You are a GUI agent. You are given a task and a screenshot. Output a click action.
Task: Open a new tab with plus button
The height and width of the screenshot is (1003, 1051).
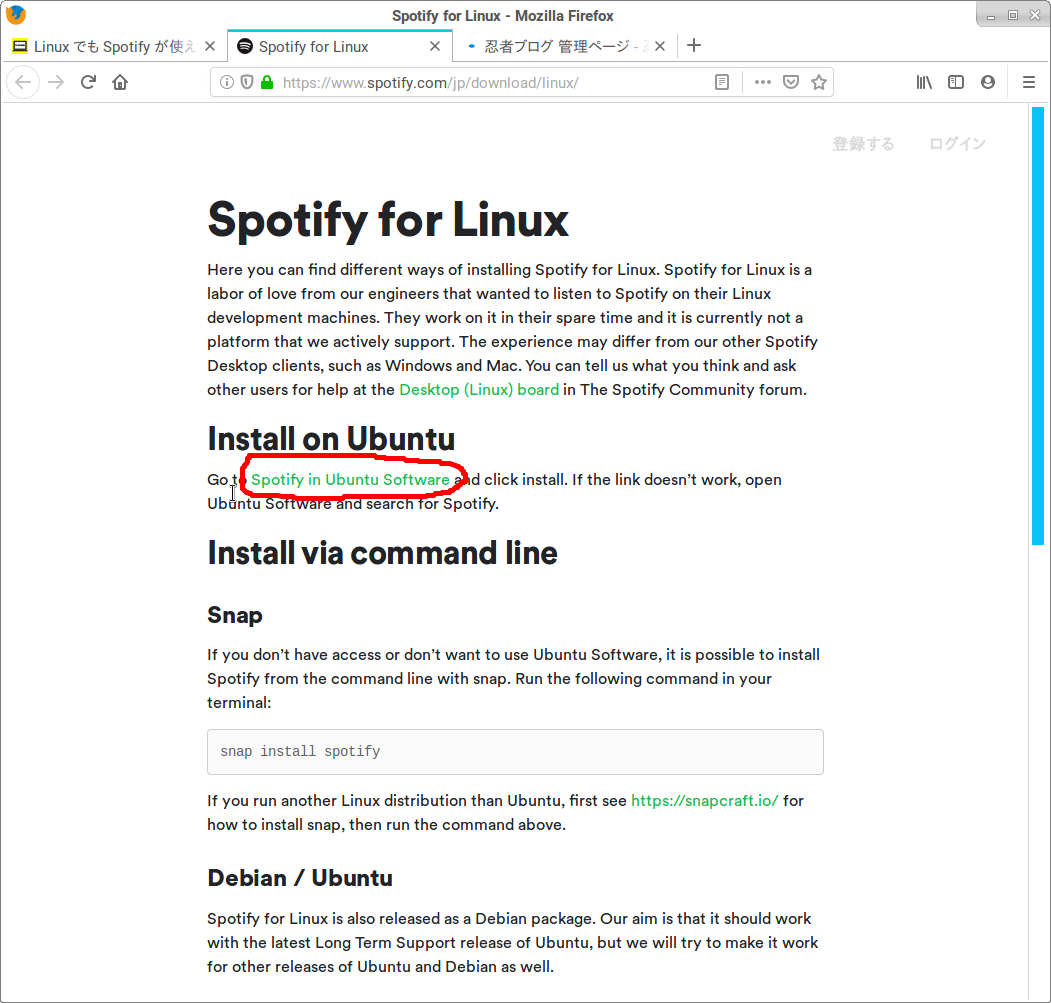(694, 46)
